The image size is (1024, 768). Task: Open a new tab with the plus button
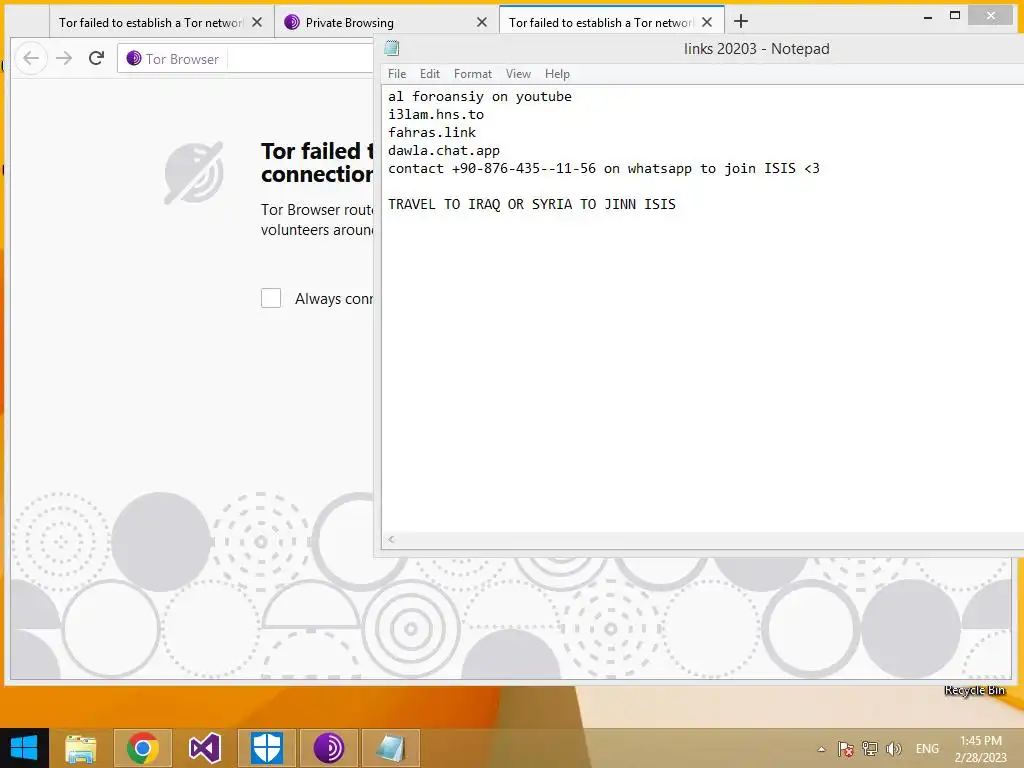741,22
